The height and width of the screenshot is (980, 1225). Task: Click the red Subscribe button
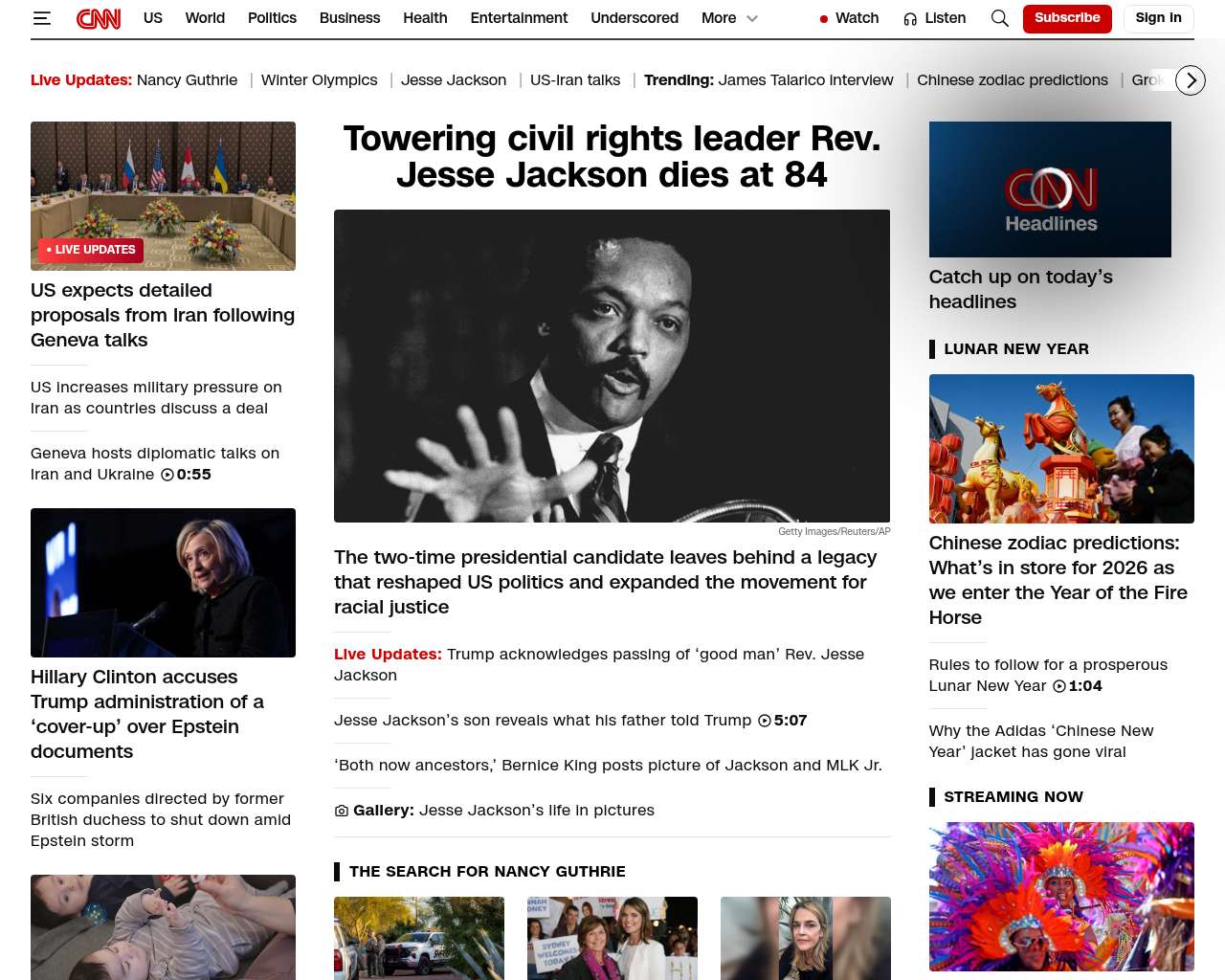point(1066,18)
